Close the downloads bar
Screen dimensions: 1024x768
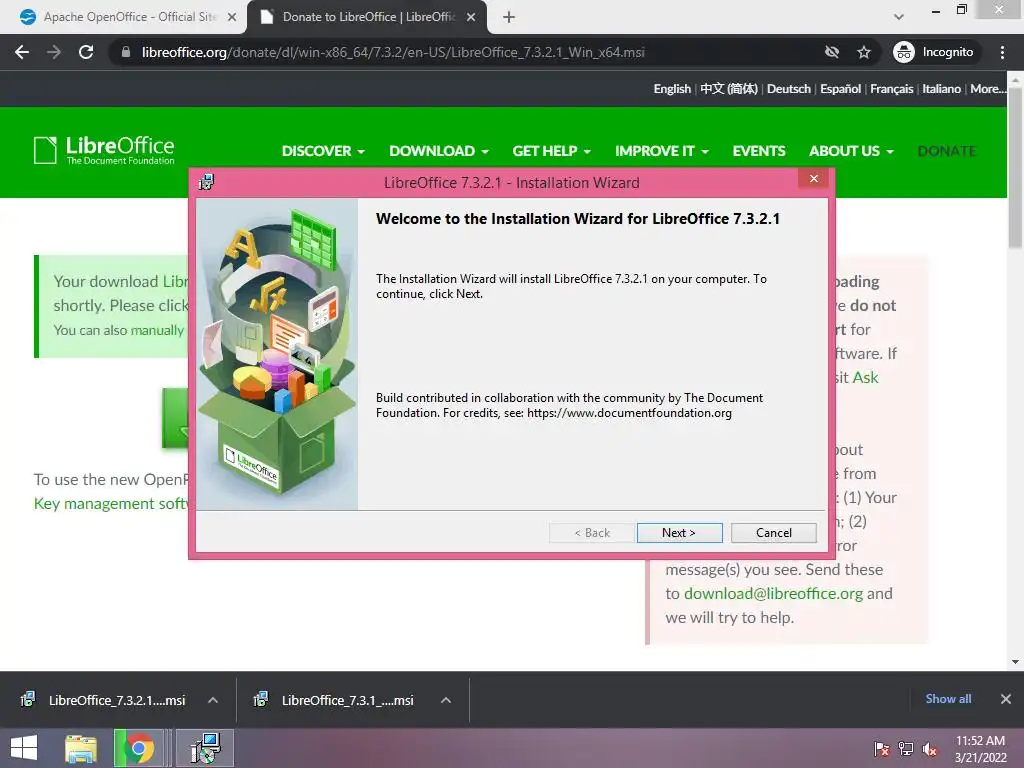pyautogui.click(x=1006, y=699)
